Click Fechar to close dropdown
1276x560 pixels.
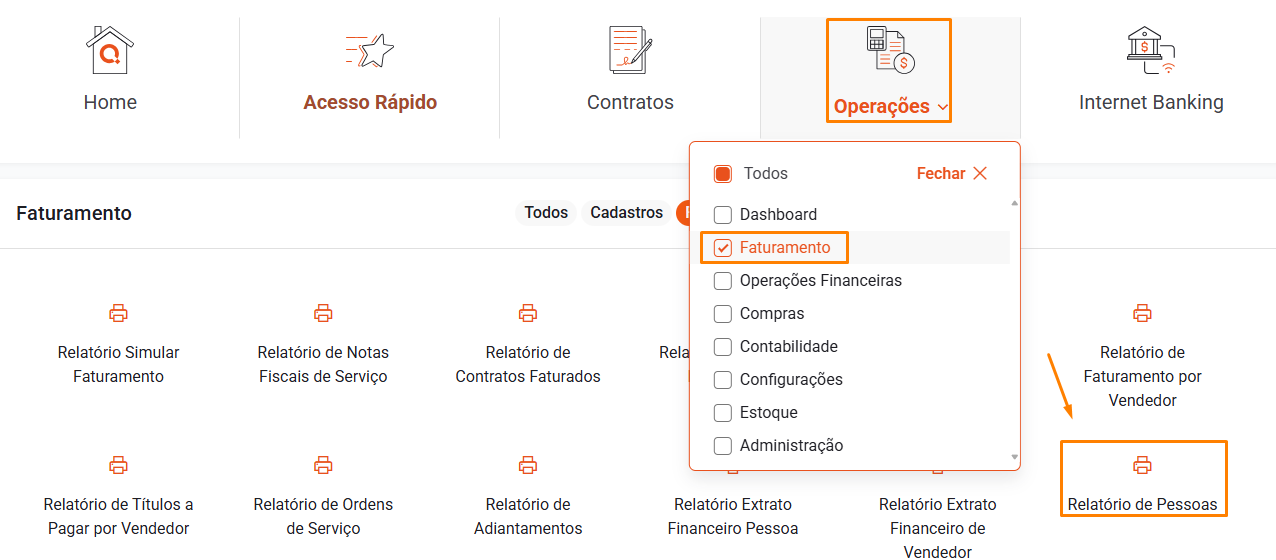(951, 174)
